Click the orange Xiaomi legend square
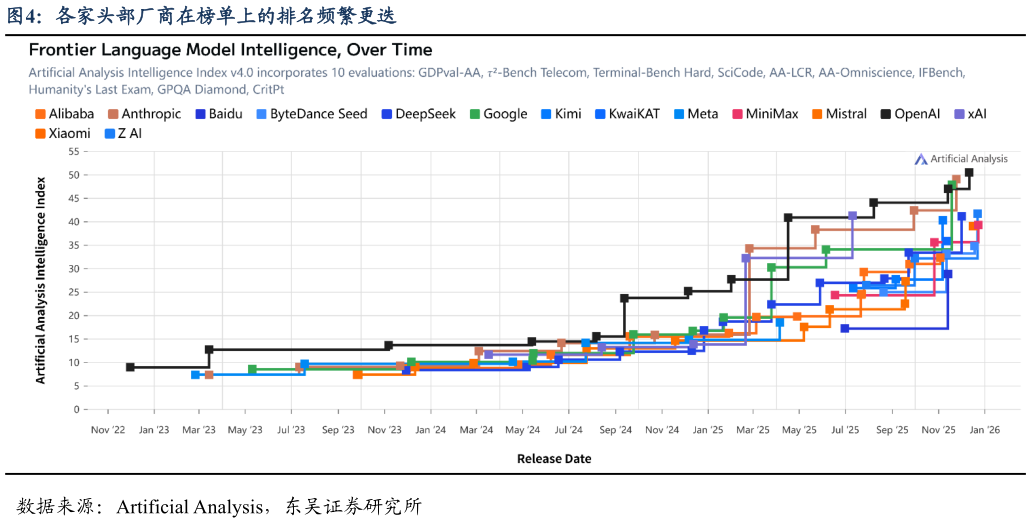 [40, 133]
